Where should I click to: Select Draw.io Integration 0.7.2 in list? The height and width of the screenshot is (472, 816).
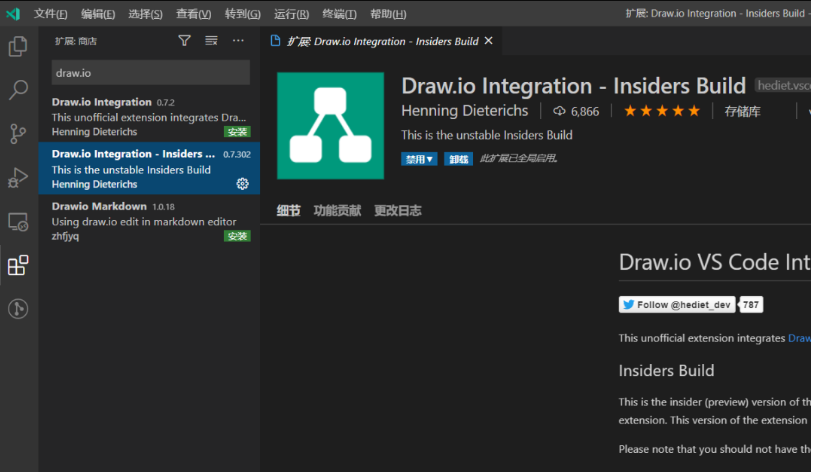[149, 117]
